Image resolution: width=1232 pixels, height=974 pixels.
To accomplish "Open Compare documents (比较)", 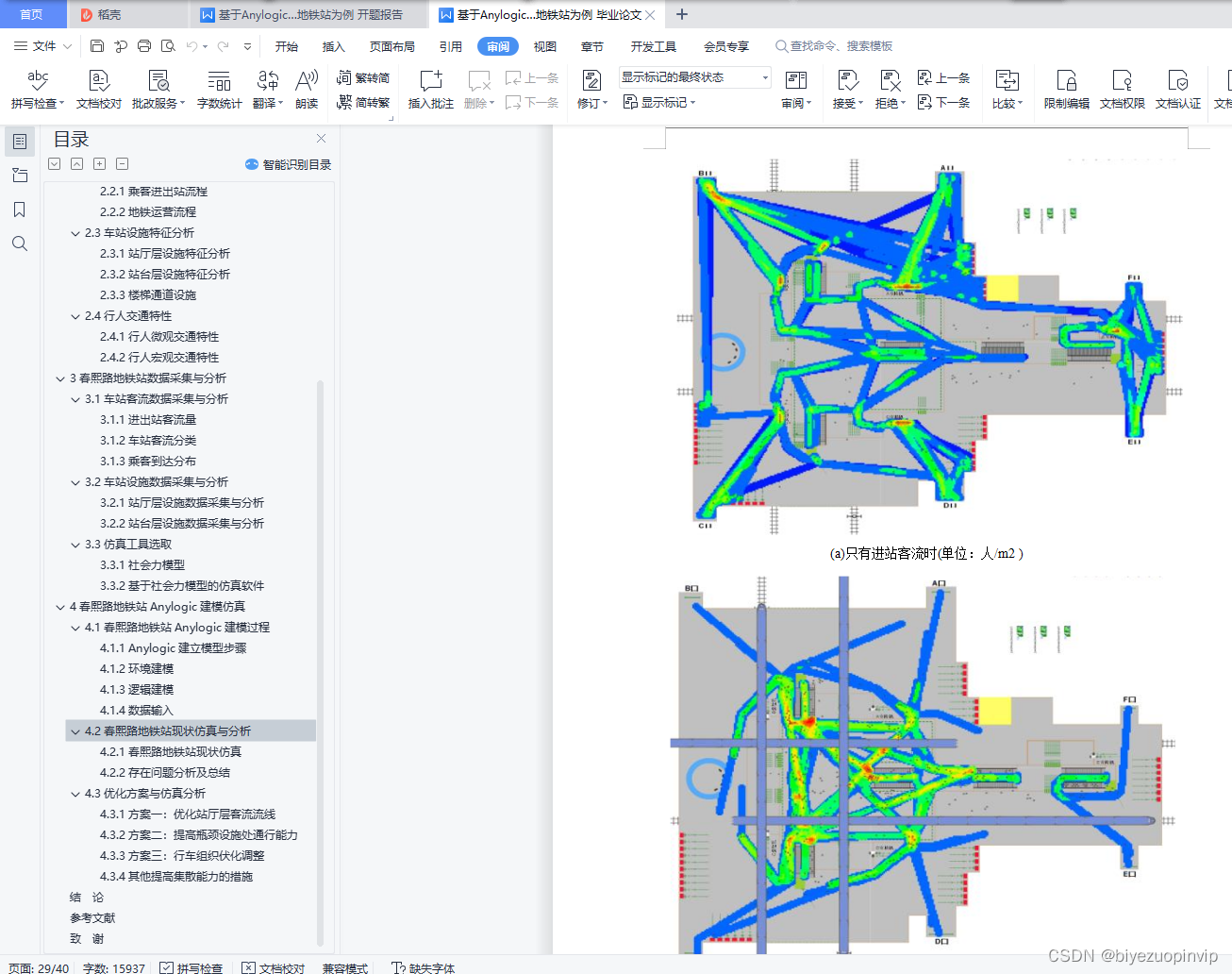I will [x=1007, y=90].
